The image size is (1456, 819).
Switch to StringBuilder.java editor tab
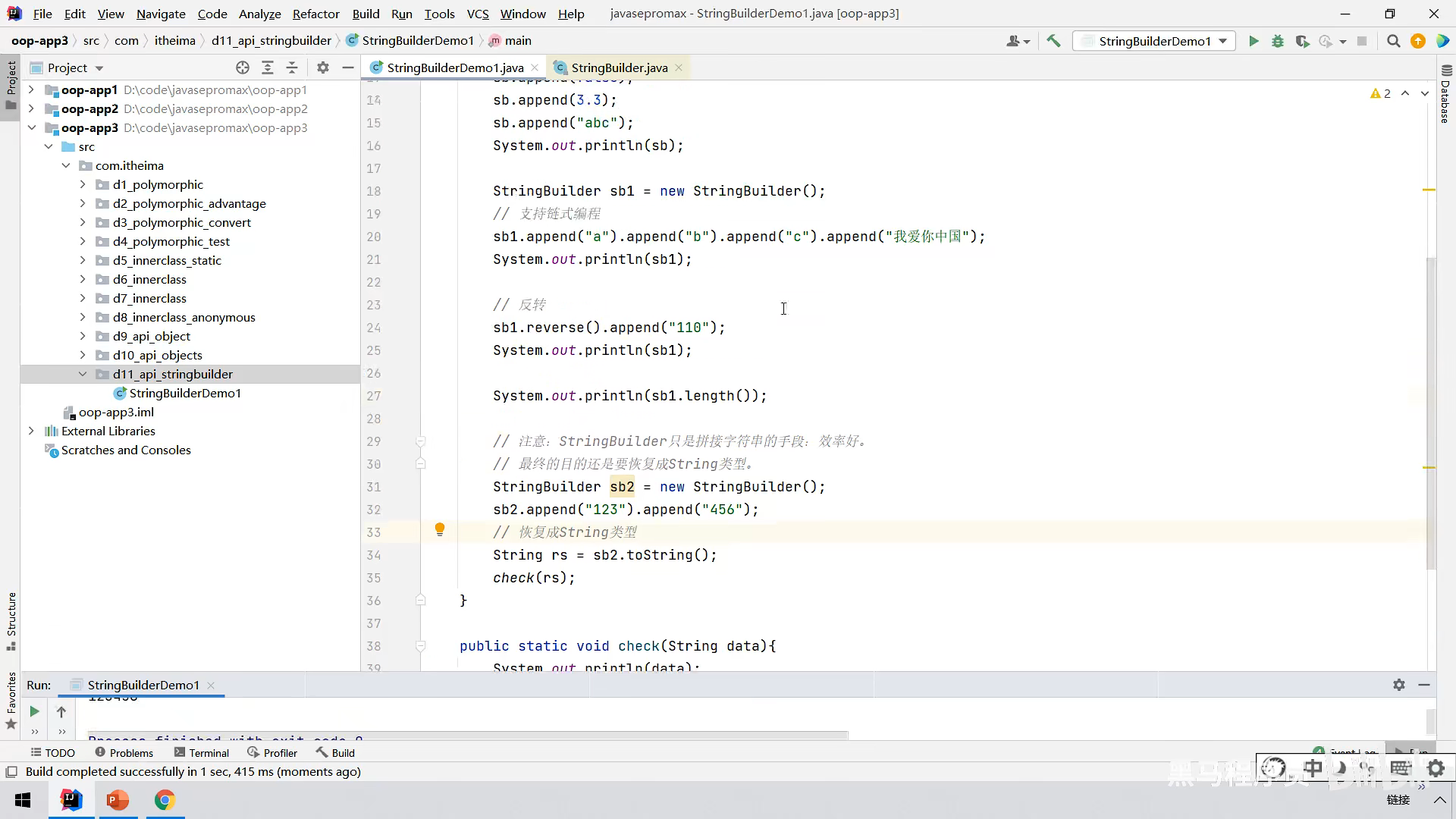[619, 67]
